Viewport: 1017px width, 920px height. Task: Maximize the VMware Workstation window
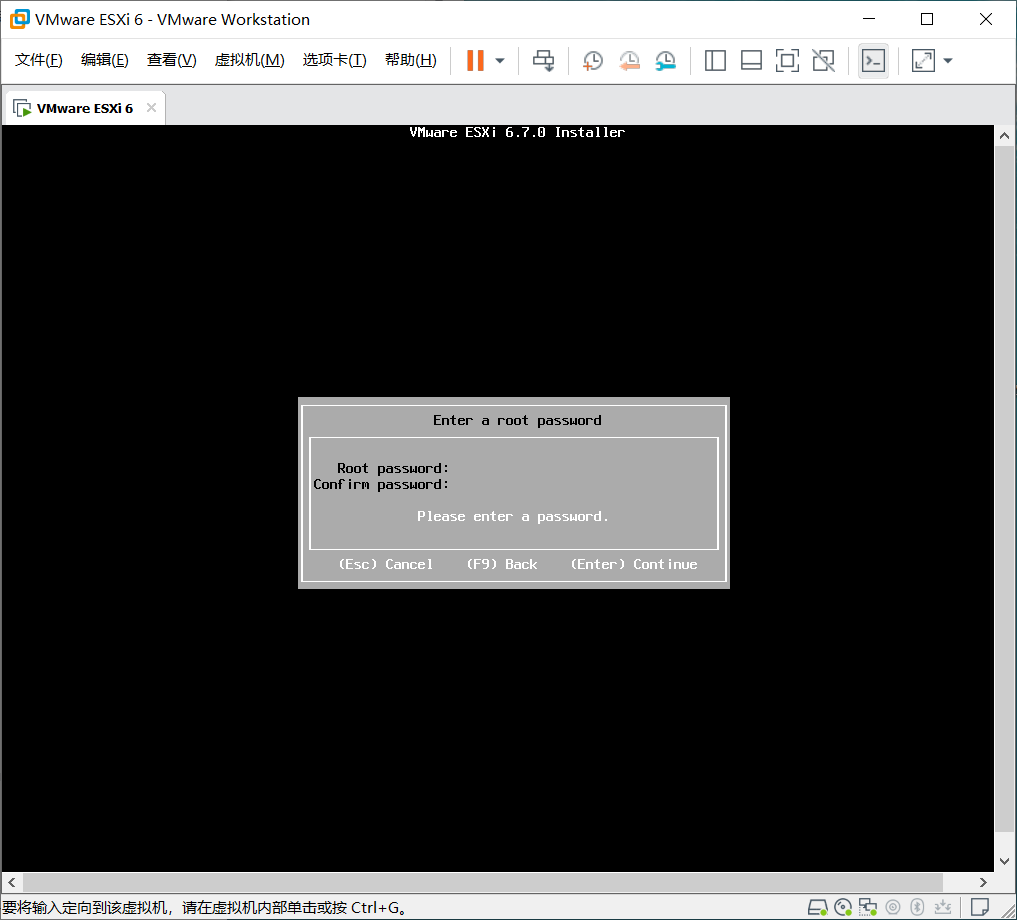(927, 19)
